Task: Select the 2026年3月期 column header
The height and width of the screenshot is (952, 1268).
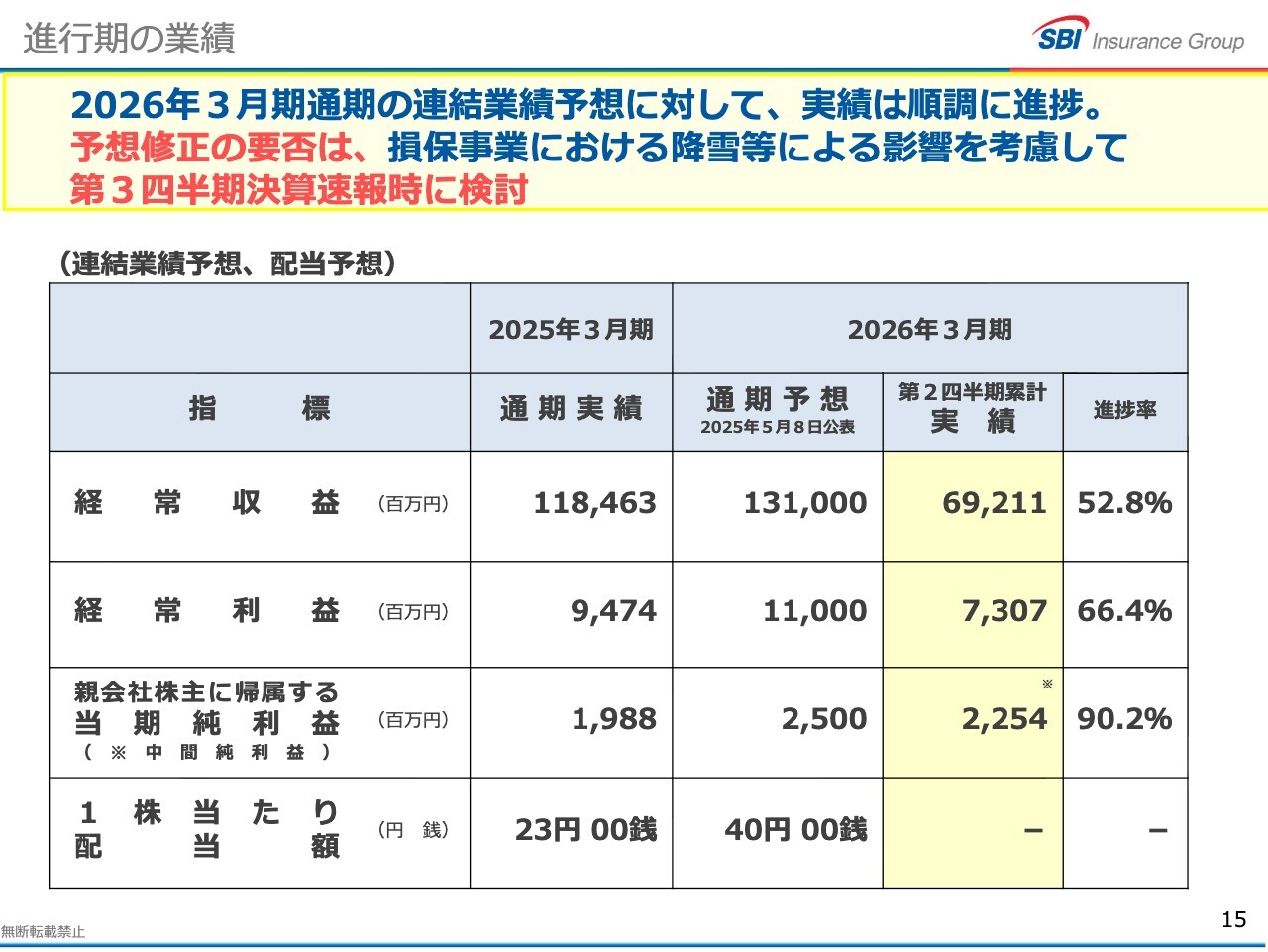Action: tap(929, 329)
